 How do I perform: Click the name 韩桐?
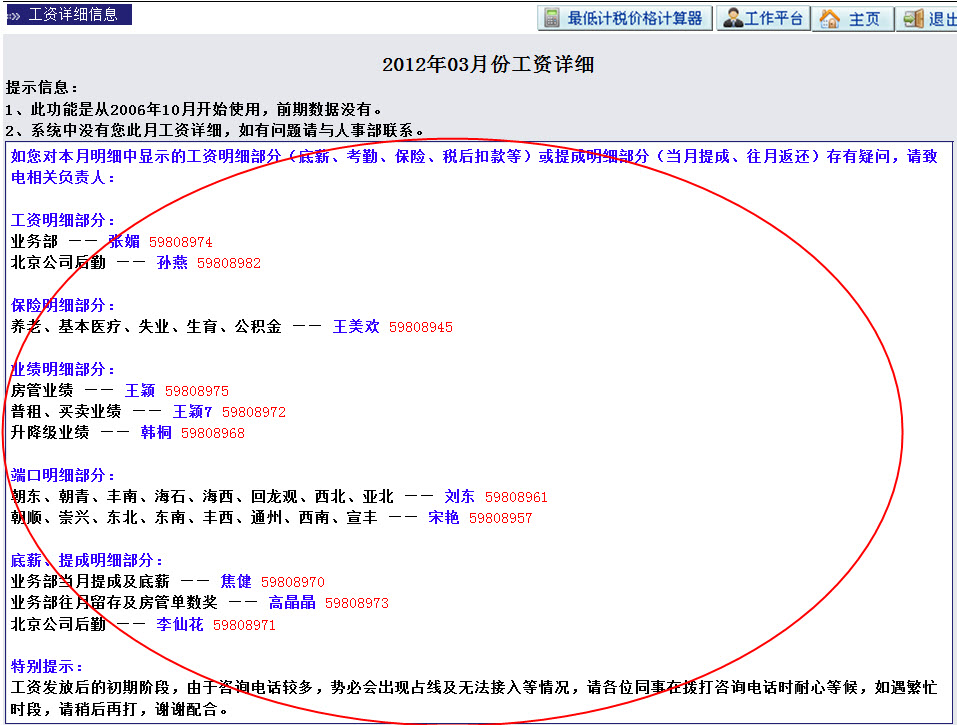(156, 433)
